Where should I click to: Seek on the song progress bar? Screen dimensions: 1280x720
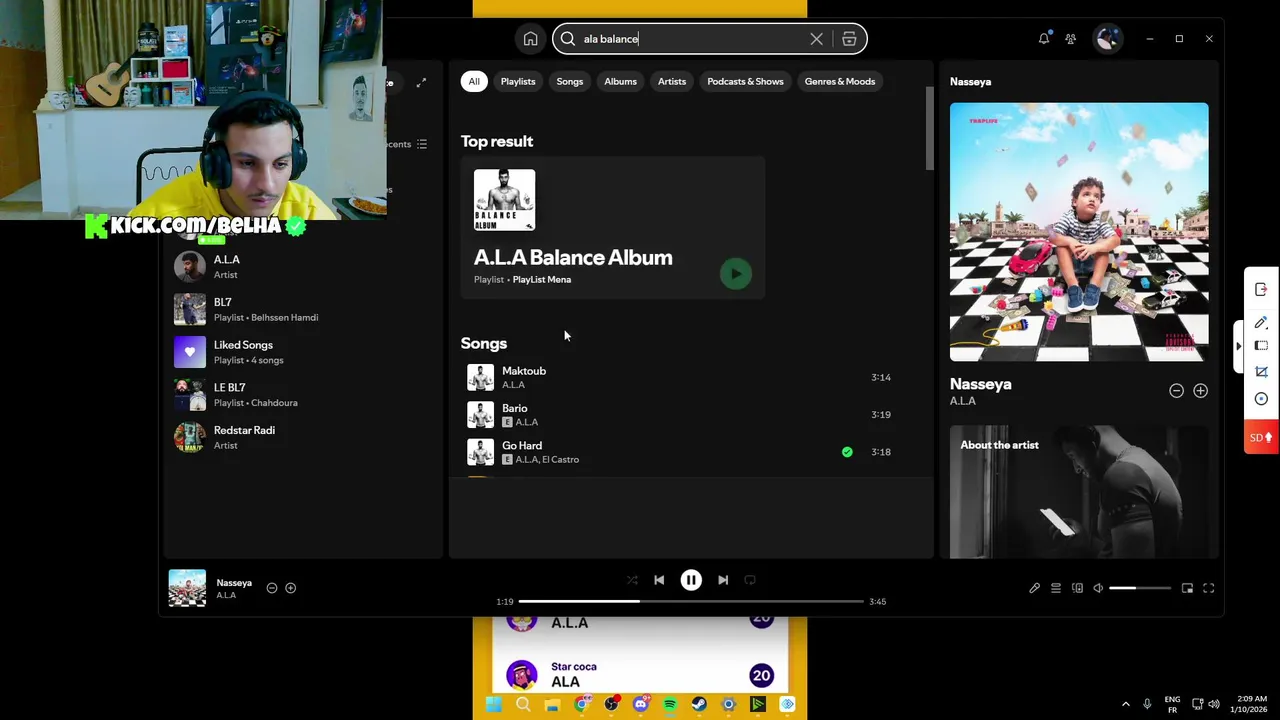tap(691, 601)
